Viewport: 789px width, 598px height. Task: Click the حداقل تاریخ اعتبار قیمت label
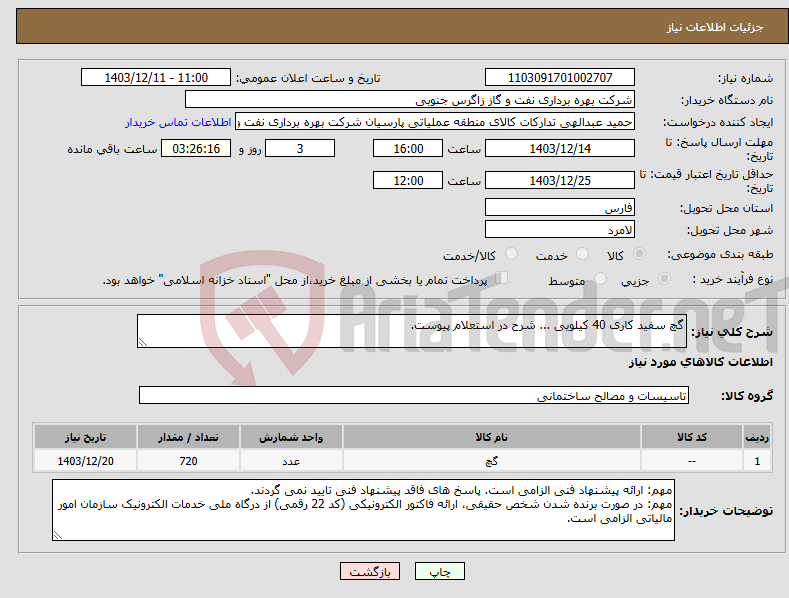[706, 181]
